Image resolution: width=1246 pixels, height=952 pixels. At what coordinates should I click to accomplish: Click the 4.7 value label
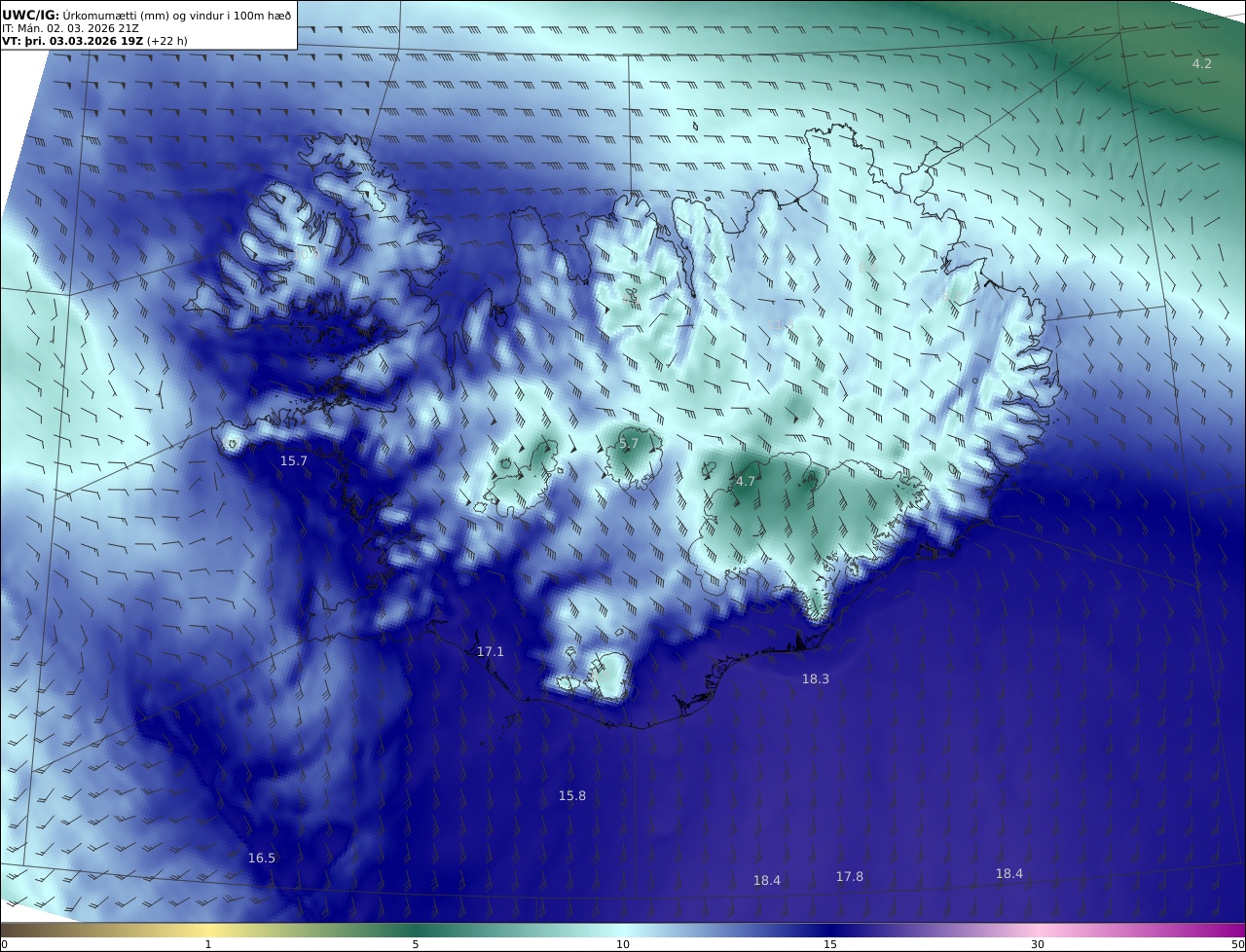(x=746, y=481)
